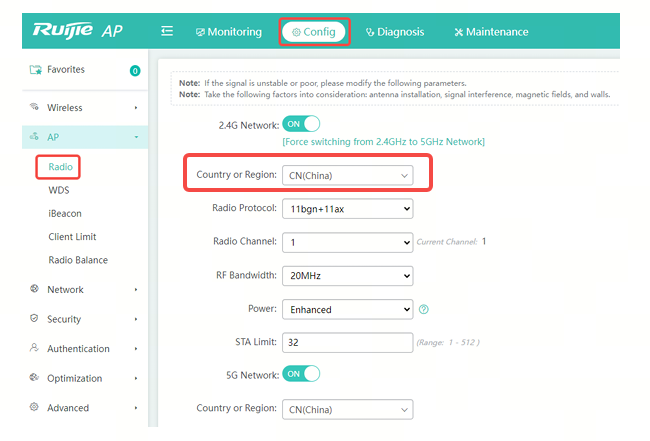
Task: Toggle the 5G Network switch
Action: [x=301, y=373]
